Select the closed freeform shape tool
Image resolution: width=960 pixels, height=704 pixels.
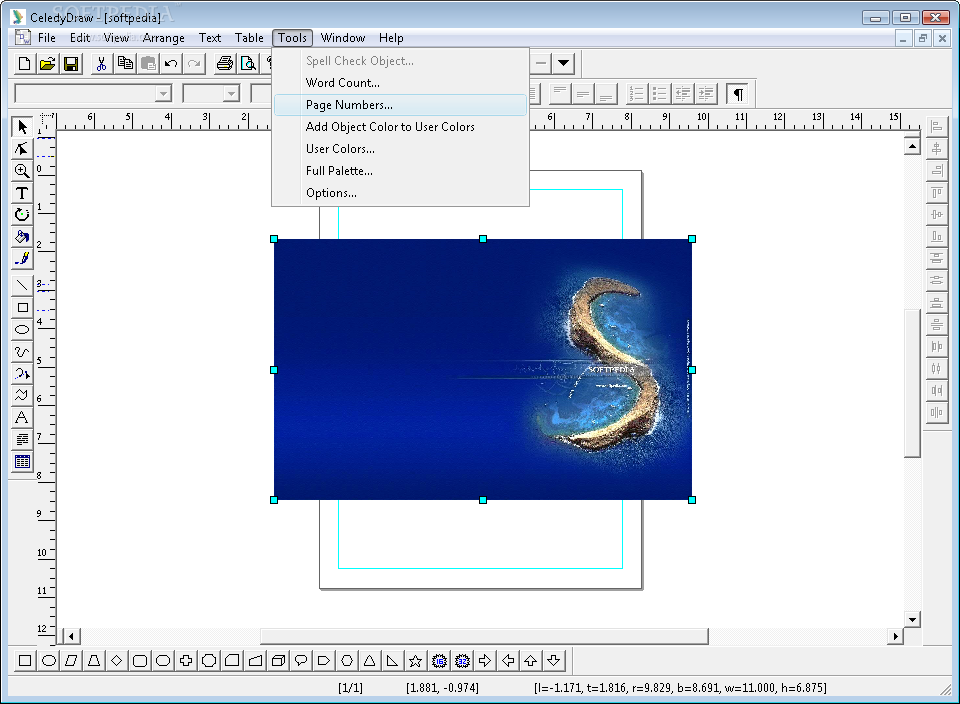point(22,395)
